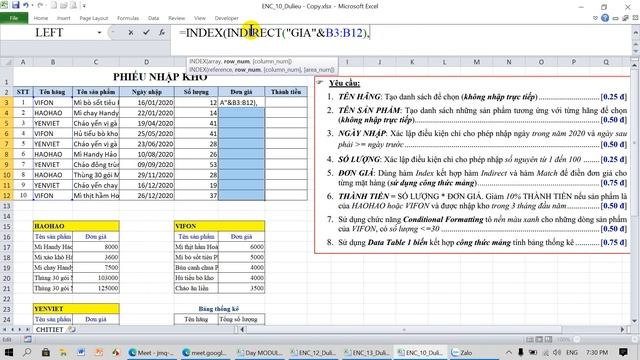This screenshot has height=360, width=640.
Task: Switch to Page Layout view in status bar
Action: click(x=539, y=340)
